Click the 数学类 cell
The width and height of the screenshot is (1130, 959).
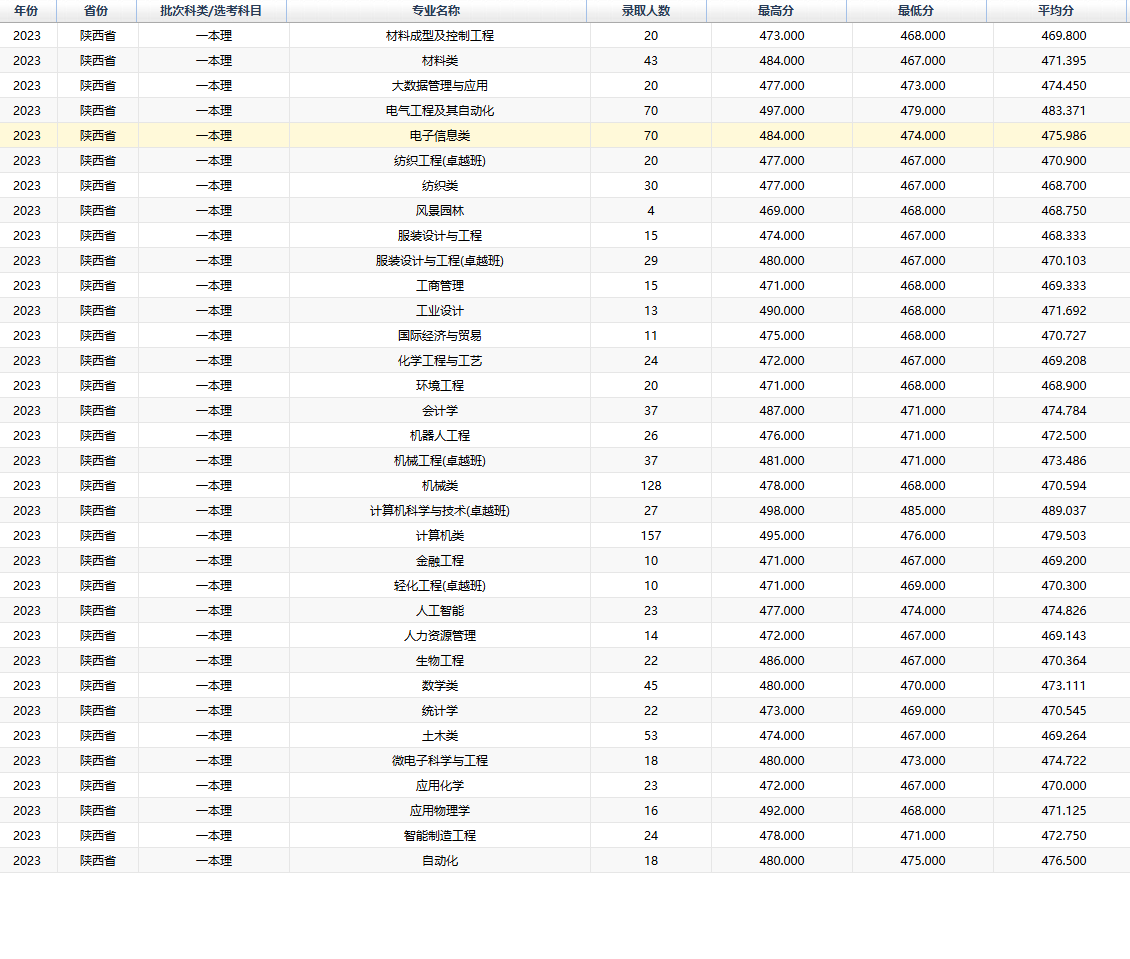click(440, 685)
